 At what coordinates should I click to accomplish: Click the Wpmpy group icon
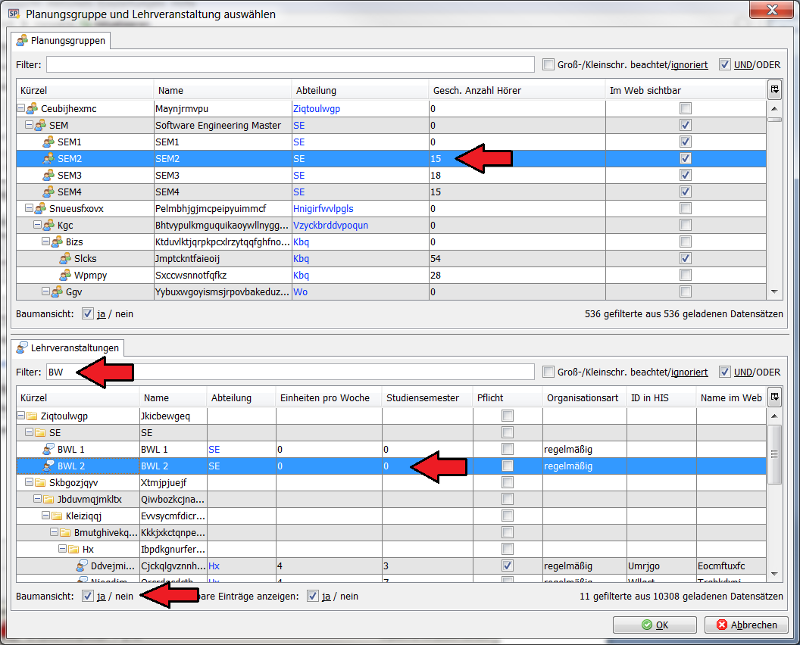click(65, 275)
